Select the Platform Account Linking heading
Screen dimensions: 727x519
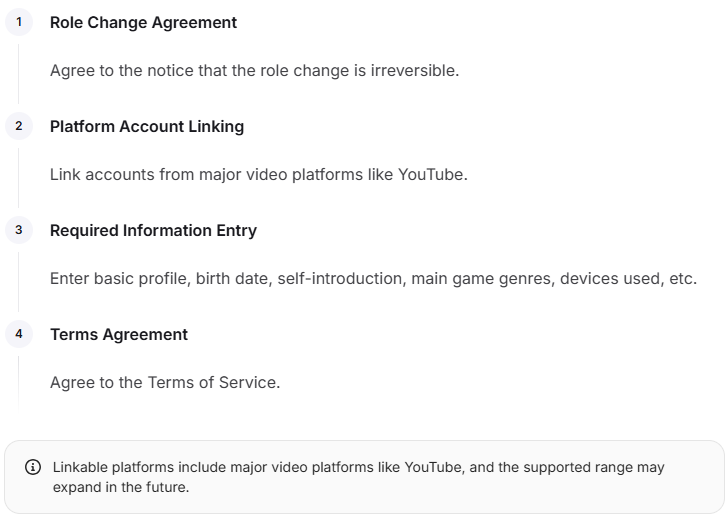(x=147, y=126)
